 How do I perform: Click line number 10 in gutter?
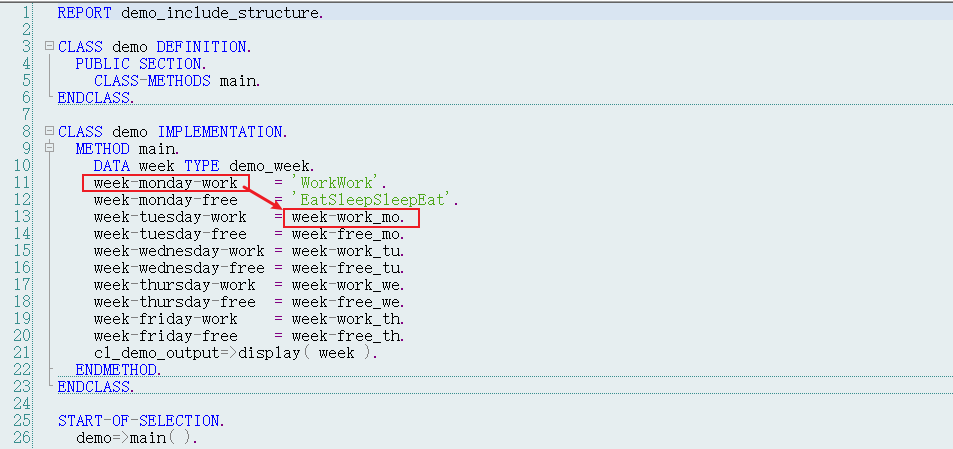pyautogui.click(x=21, y=165)
